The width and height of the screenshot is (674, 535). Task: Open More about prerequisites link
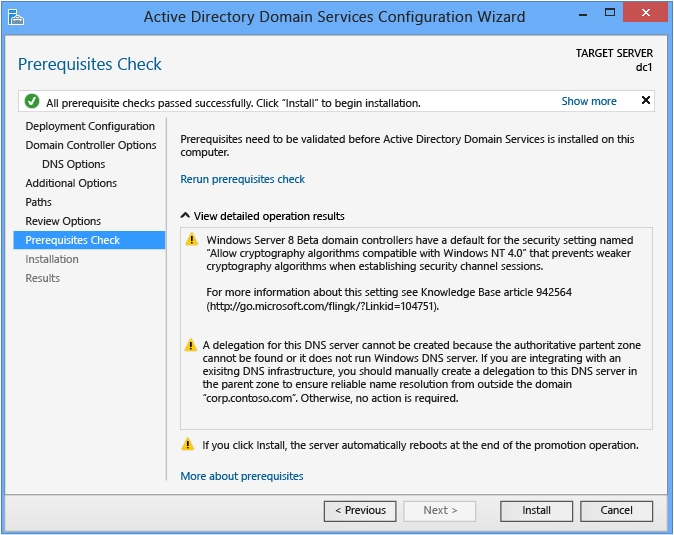(x=242, y=476)
